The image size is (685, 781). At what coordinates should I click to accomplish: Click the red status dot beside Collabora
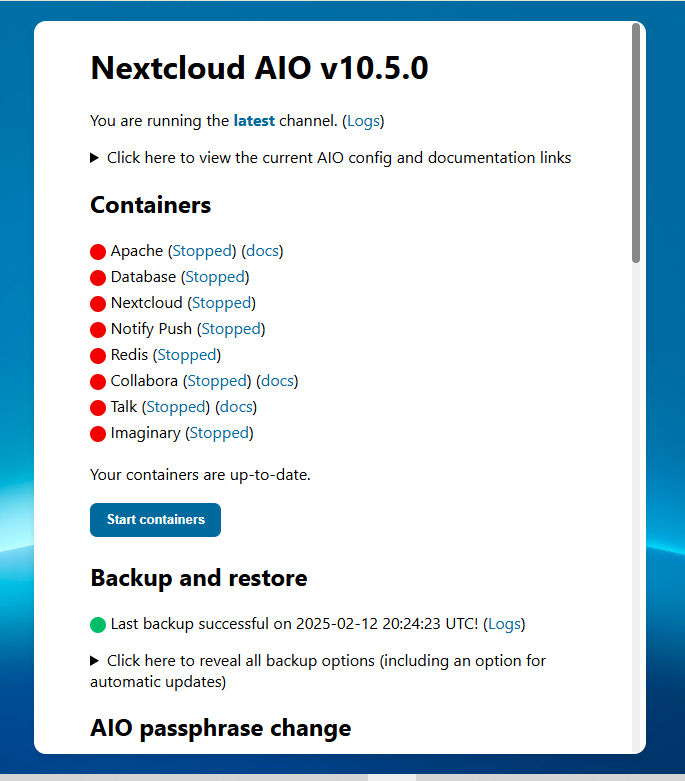click(x=98, y=382)
